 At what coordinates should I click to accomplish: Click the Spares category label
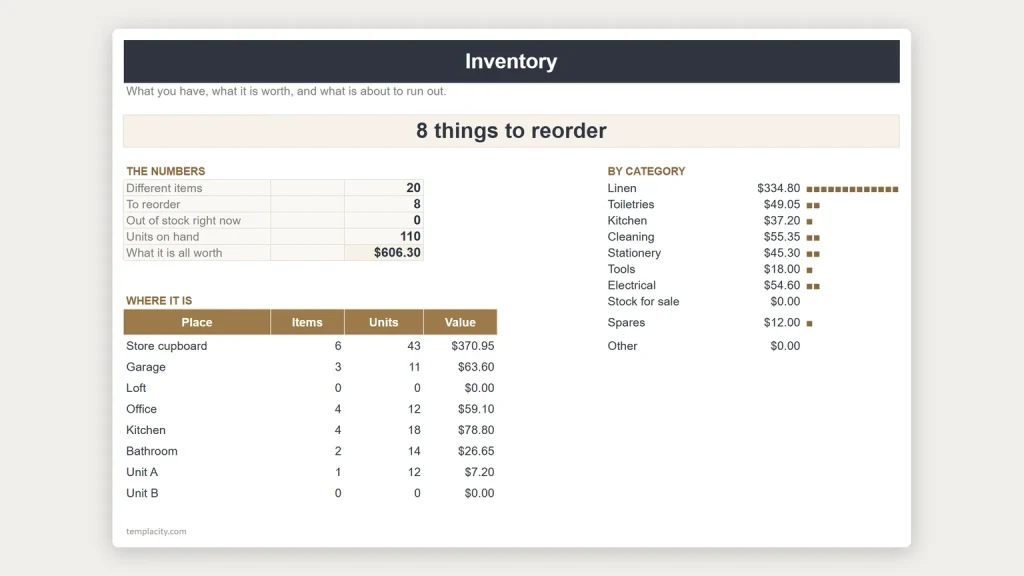[626, 323]
